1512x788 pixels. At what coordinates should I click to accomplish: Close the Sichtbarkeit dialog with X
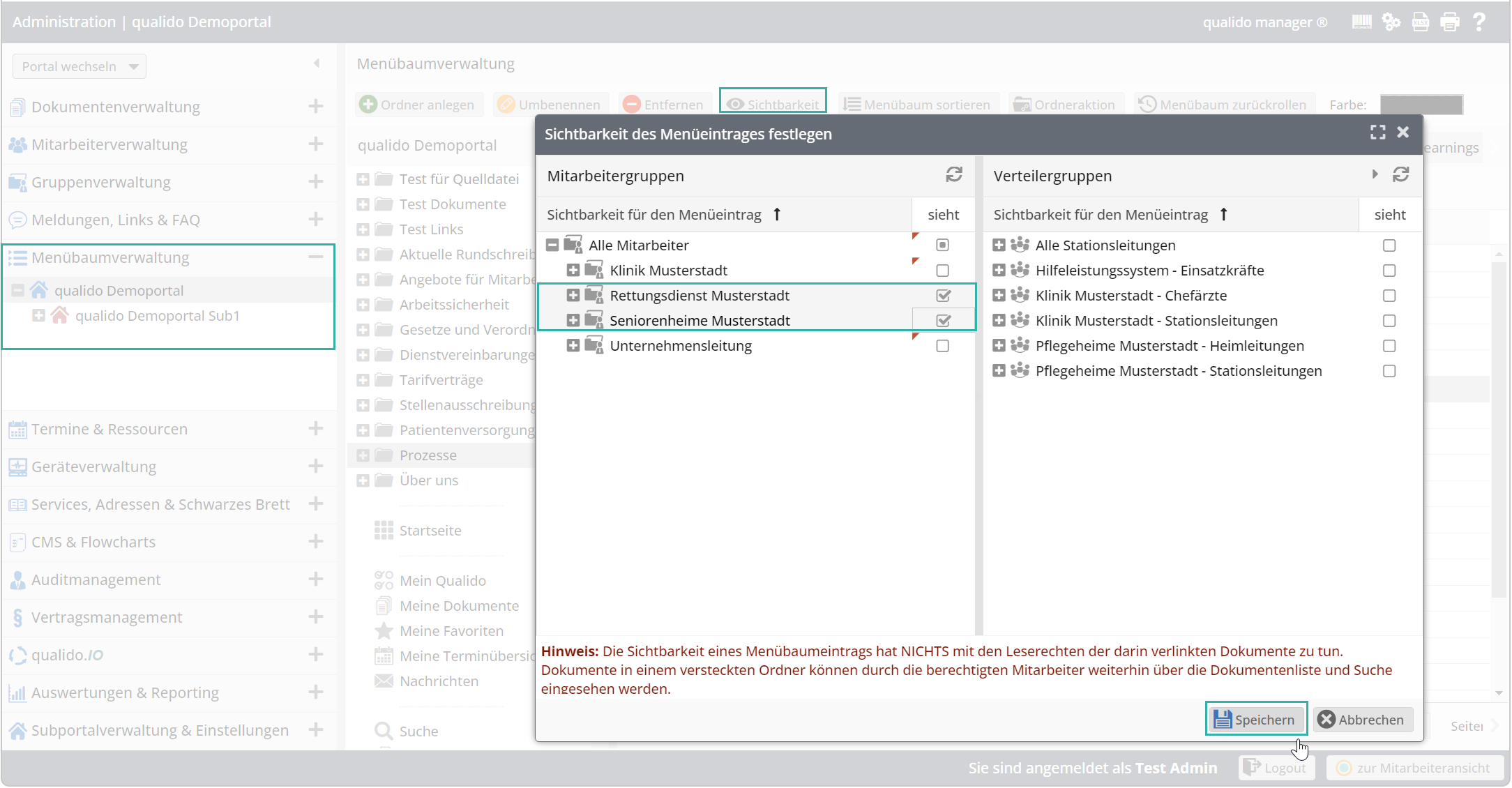click(x=1403, y=132)
